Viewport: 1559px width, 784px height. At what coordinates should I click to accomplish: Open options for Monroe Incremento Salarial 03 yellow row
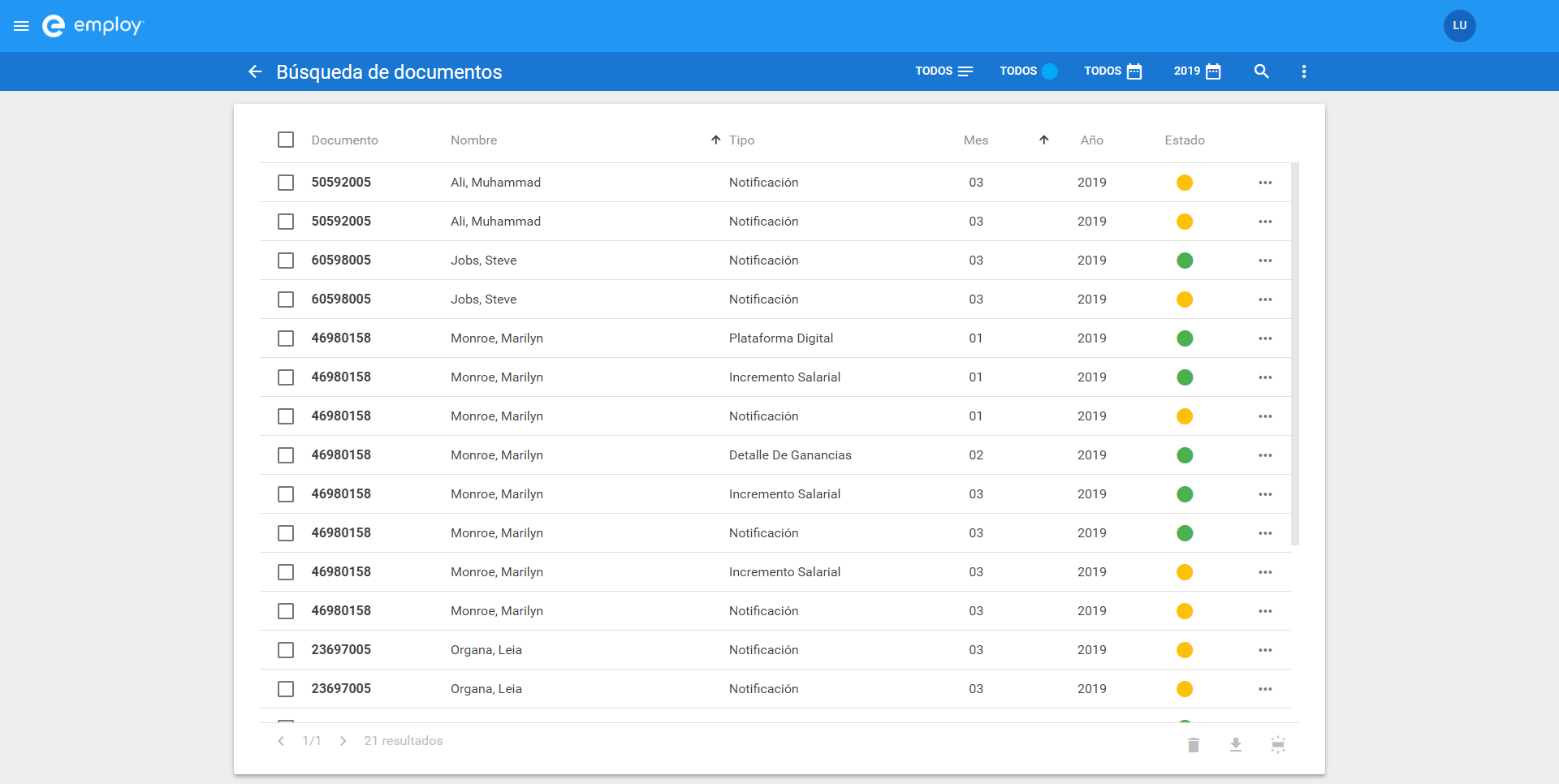click(1265, 572)
